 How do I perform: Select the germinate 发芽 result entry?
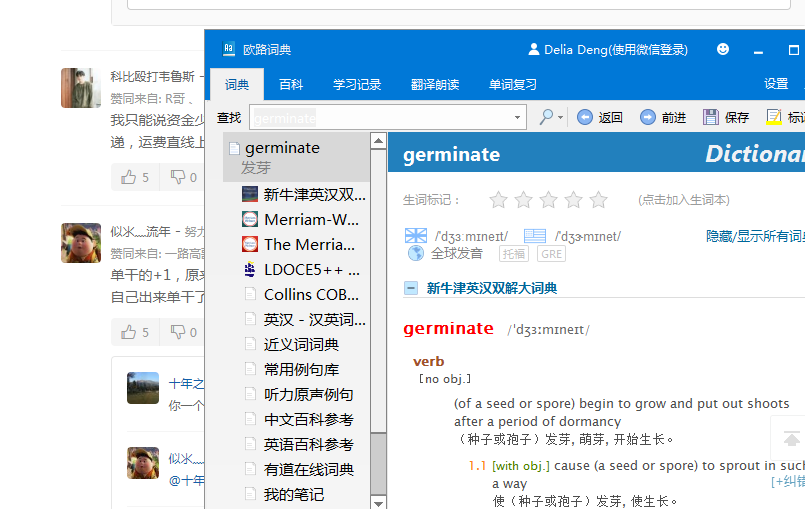[x=297, y=157]
